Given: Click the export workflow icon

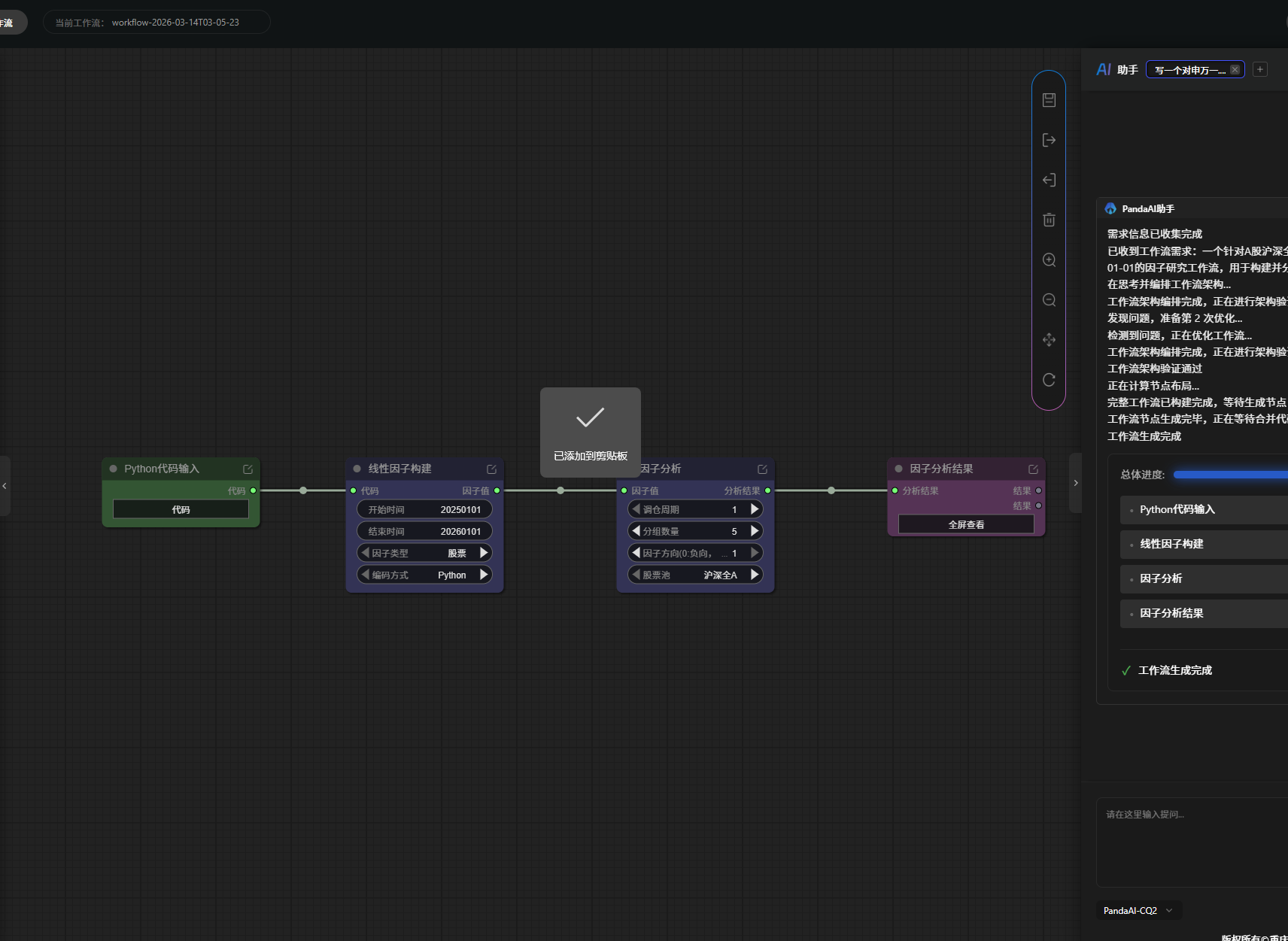Looking at the screenshot, I should [1049, 140].
